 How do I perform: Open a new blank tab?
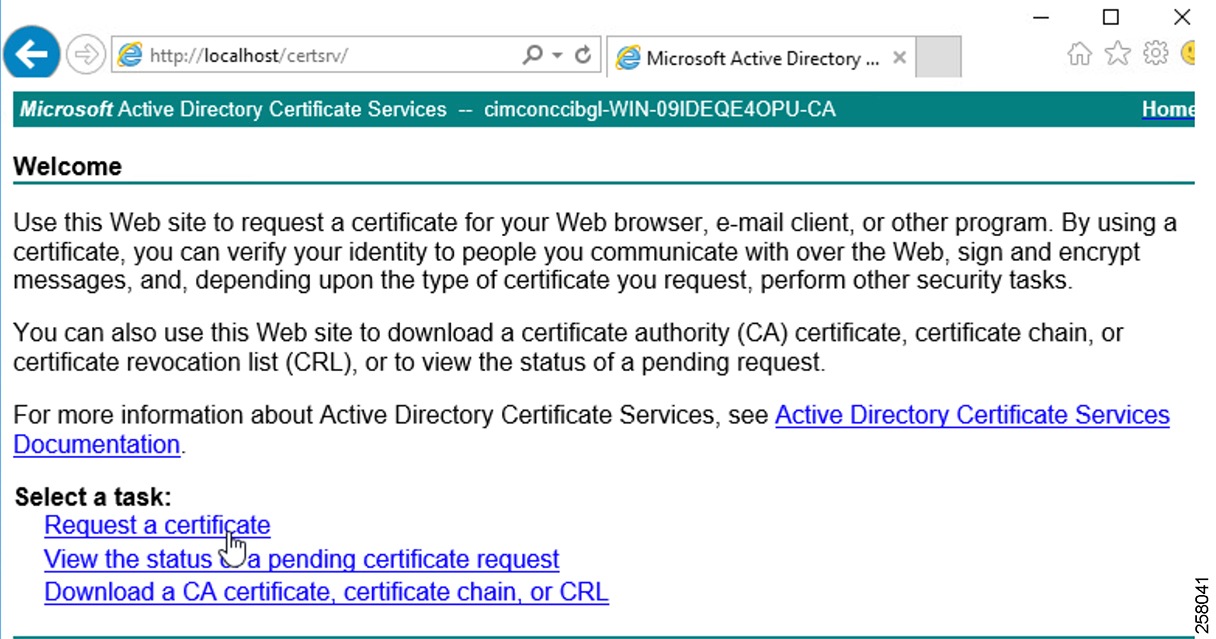pyautogui.click(x=938, y=57)
